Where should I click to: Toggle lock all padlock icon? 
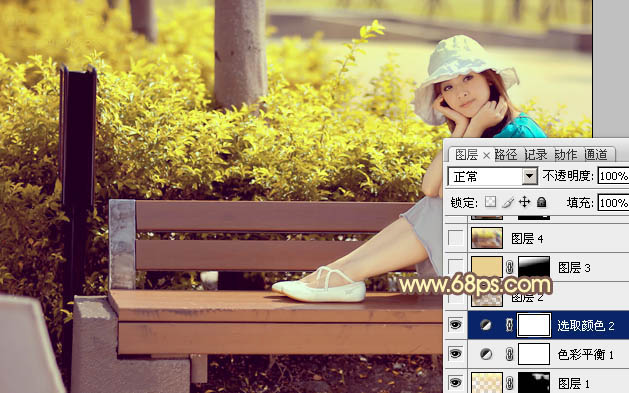pos(542,202)
